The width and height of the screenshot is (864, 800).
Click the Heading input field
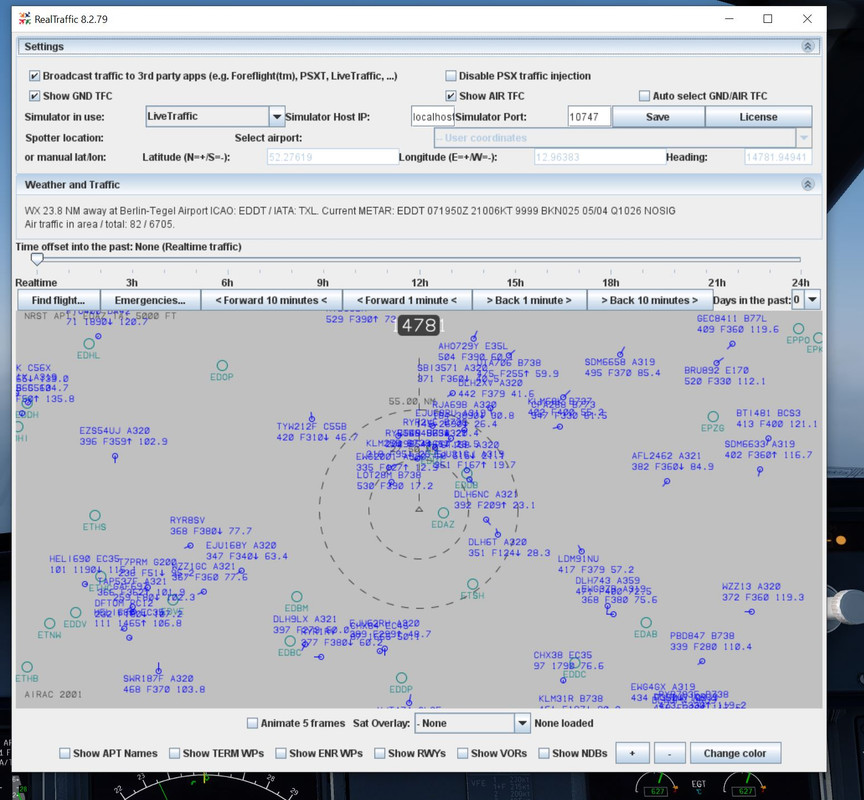click(777, 157)
